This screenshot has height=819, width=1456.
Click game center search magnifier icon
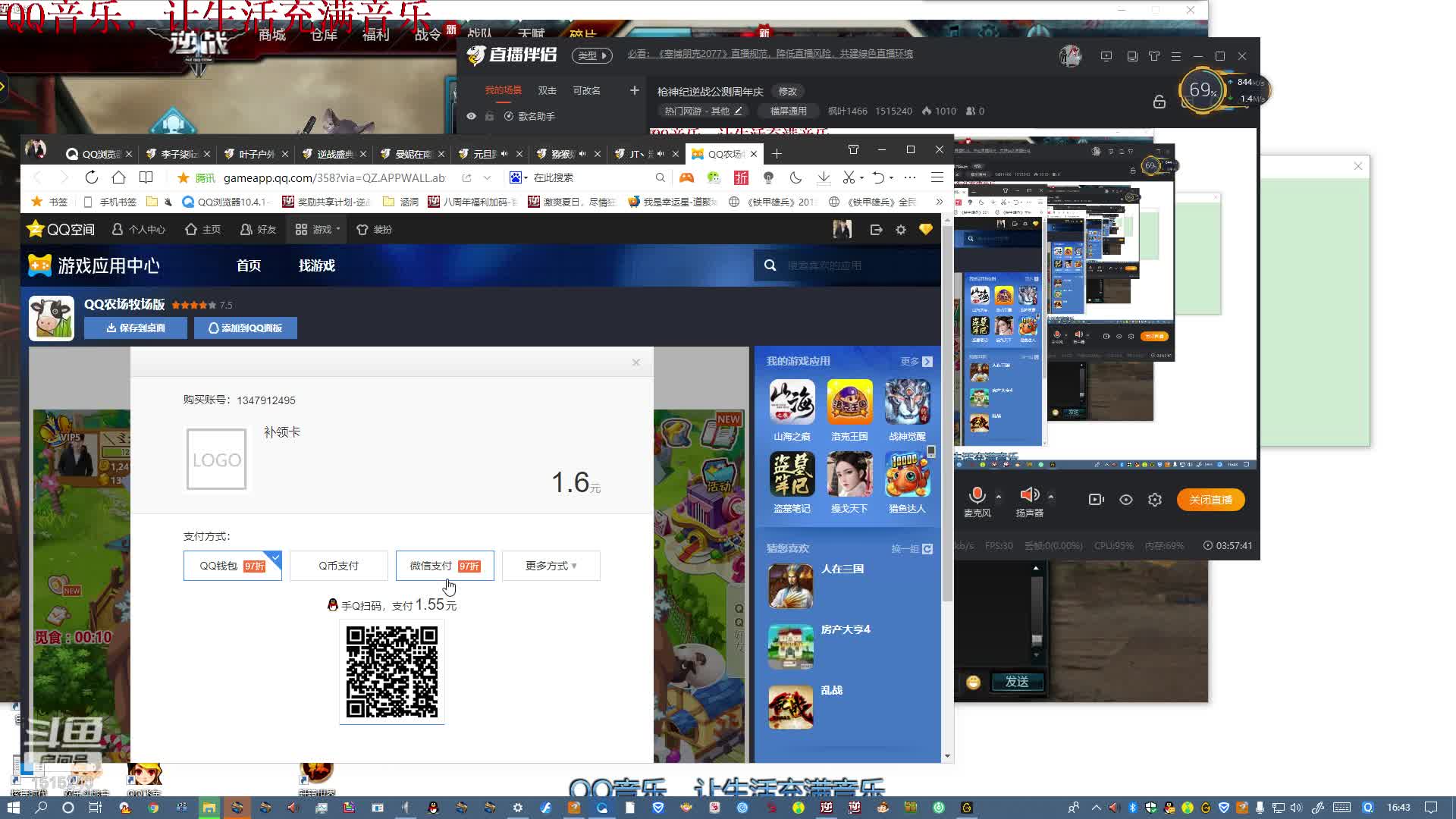click(770, 265)
